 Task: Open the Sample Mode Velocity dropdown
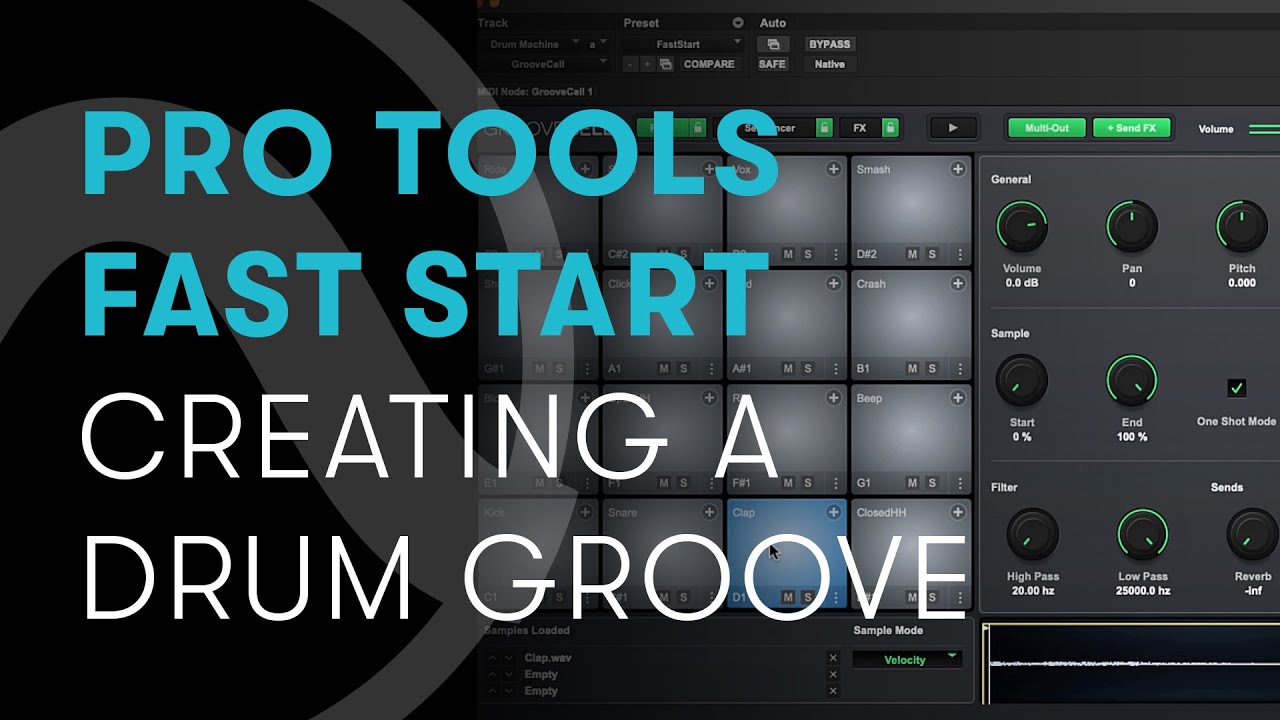[906, 660]
